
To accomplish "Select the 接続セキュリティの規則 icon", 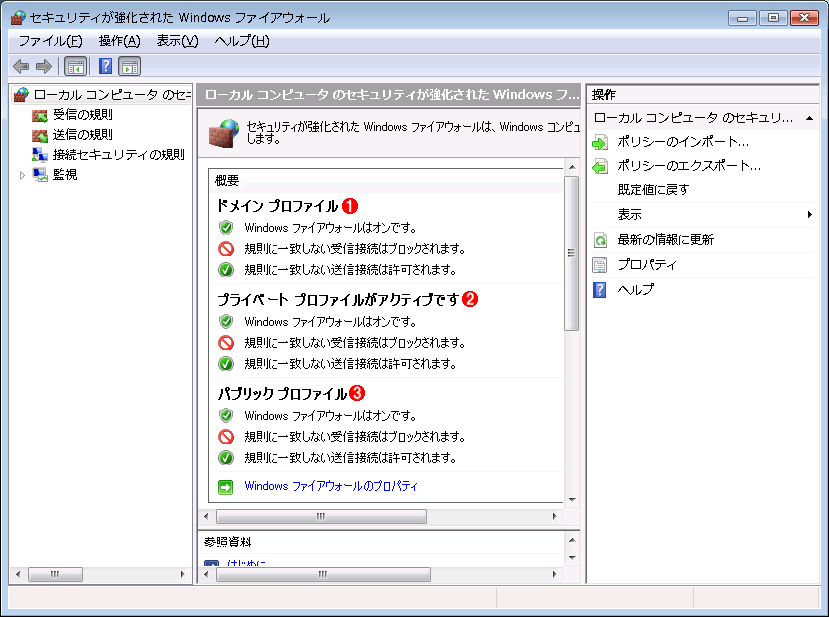I will coord(40,154).
